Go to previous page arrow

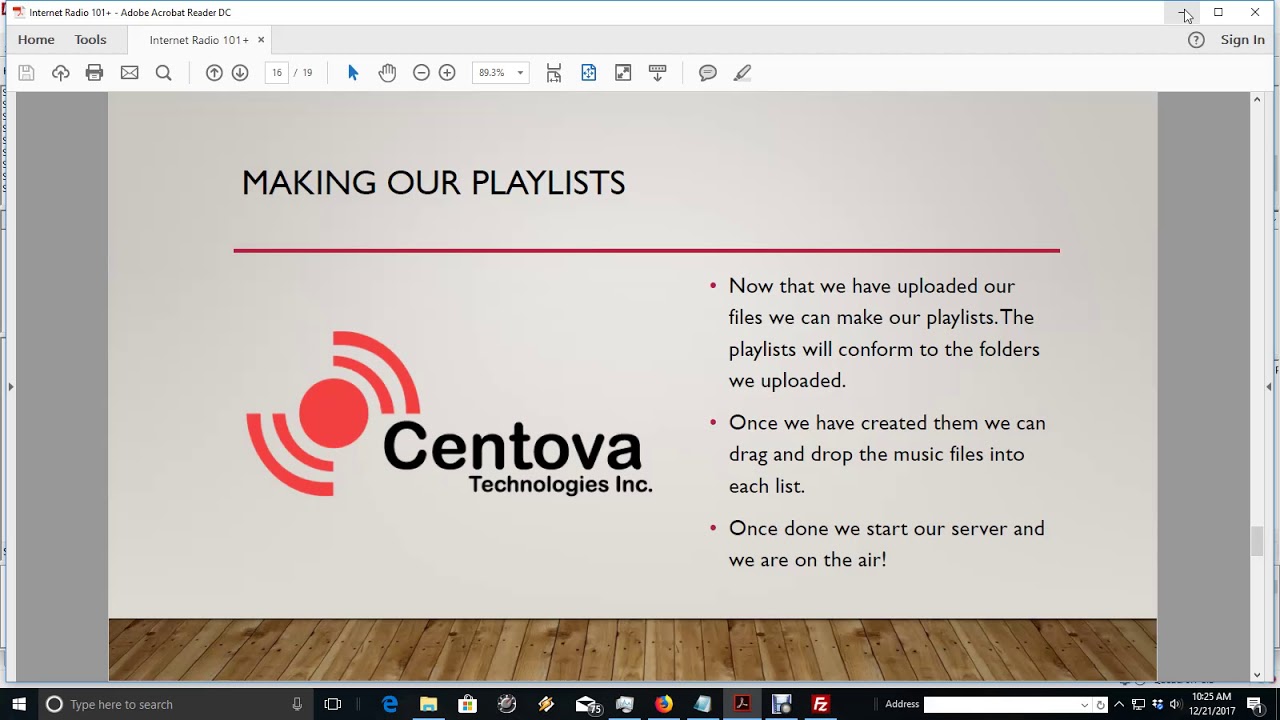click(x=214, y=73)
